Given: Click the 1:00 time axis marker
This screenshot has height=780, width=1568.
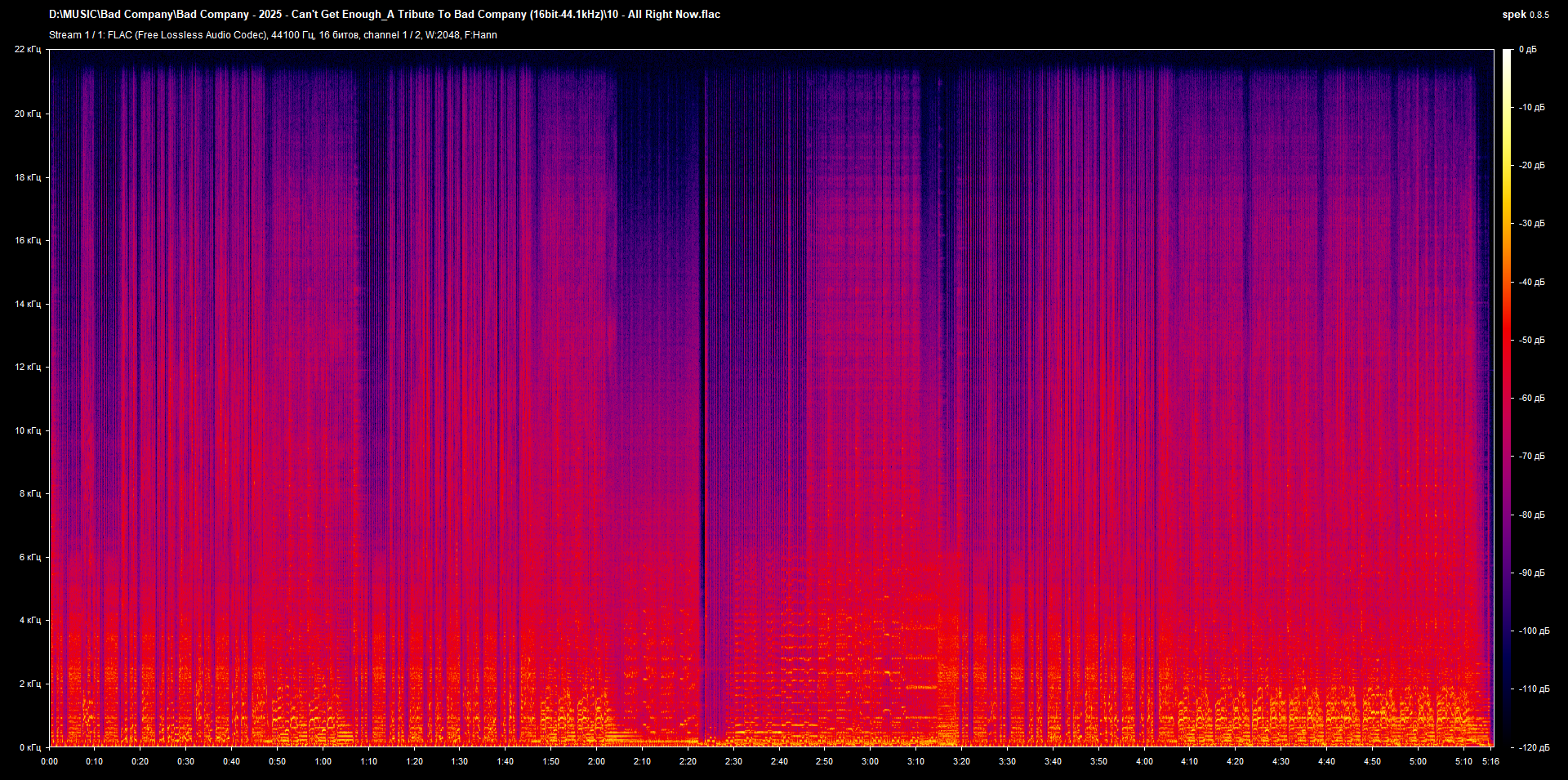Looking at the screenshot, I should click(x=323, y=761).
